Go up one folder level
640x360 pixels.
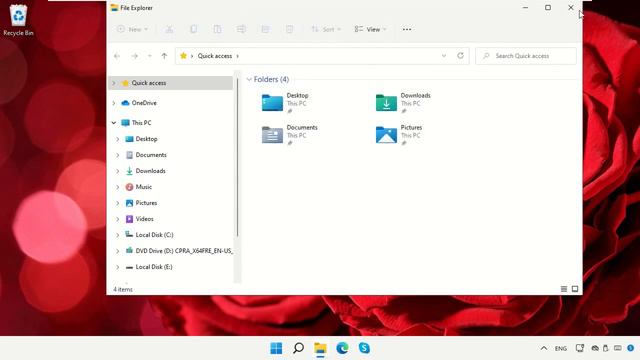click(x=164, y=56)
